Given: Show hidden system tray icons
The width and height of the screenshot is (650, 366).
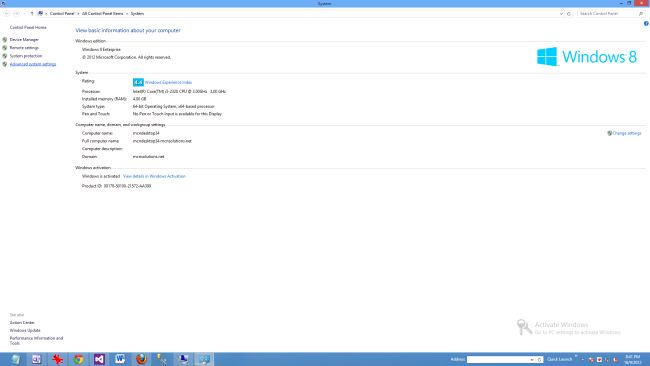Looking at the screenshot, I should point(583,359).
